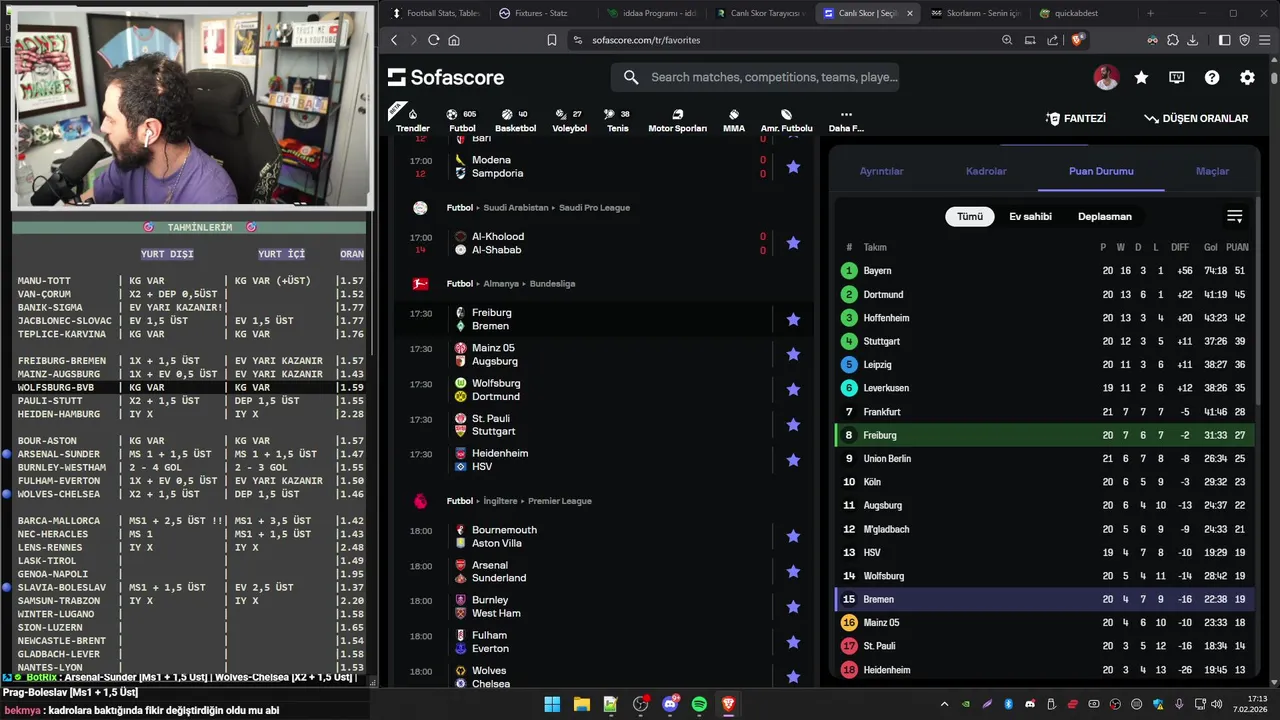This screenshot has height=720, width=1280.
Task: Open Brave browser taskbar icon
Action: tap(729, 704)
